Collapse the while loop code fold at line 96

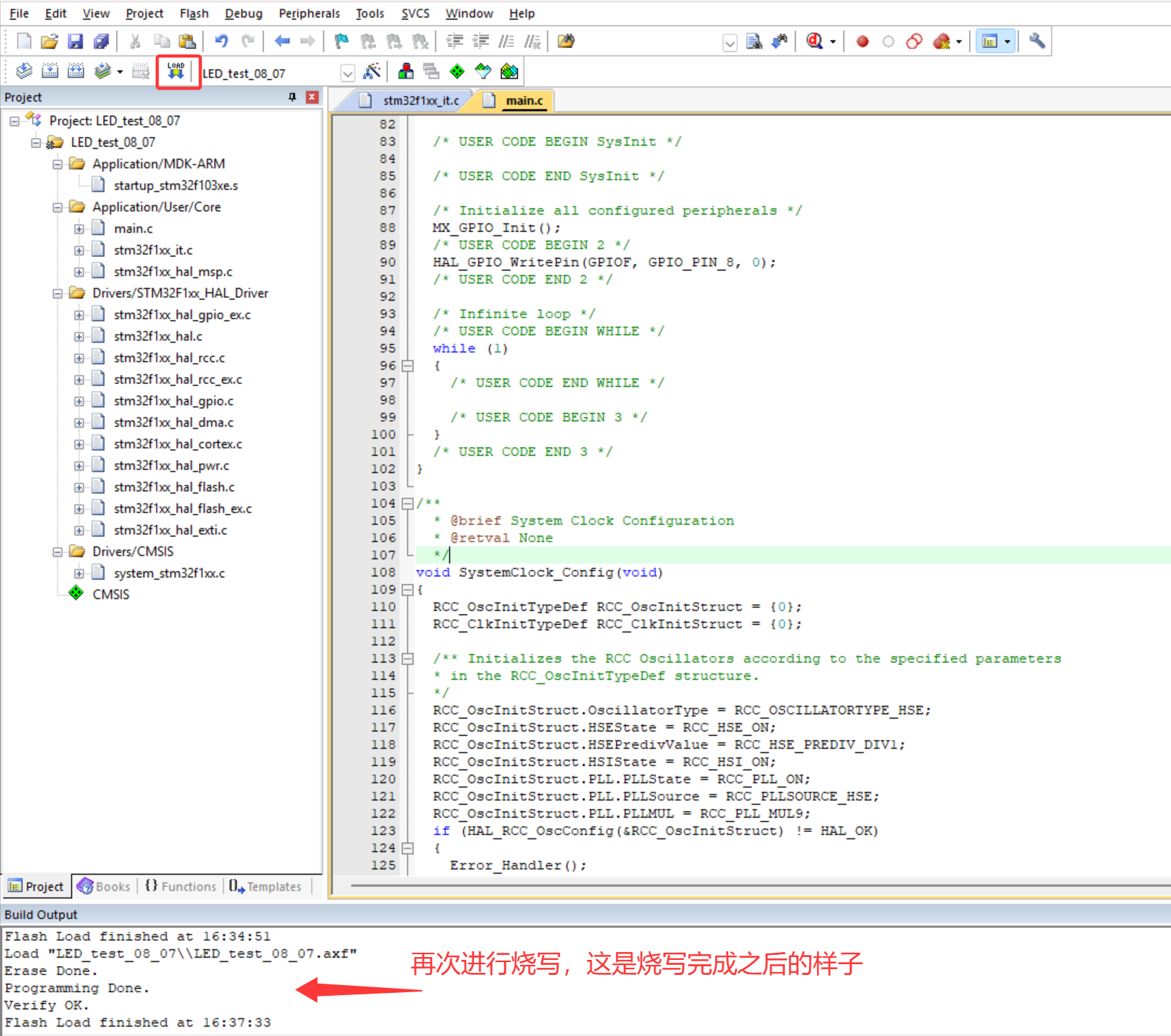click(408, 365)
